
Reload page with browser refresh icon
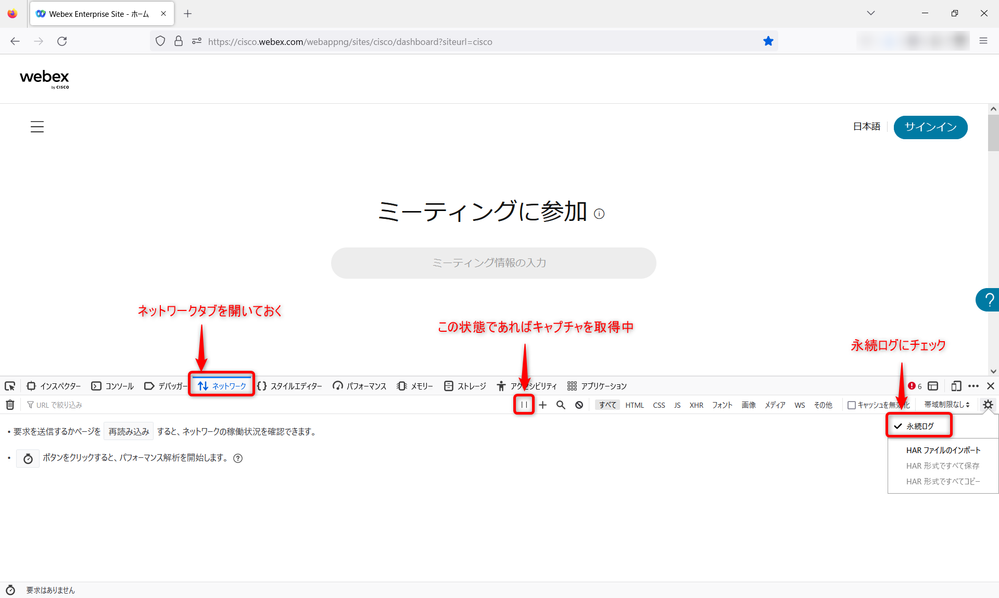coord(62,41)
